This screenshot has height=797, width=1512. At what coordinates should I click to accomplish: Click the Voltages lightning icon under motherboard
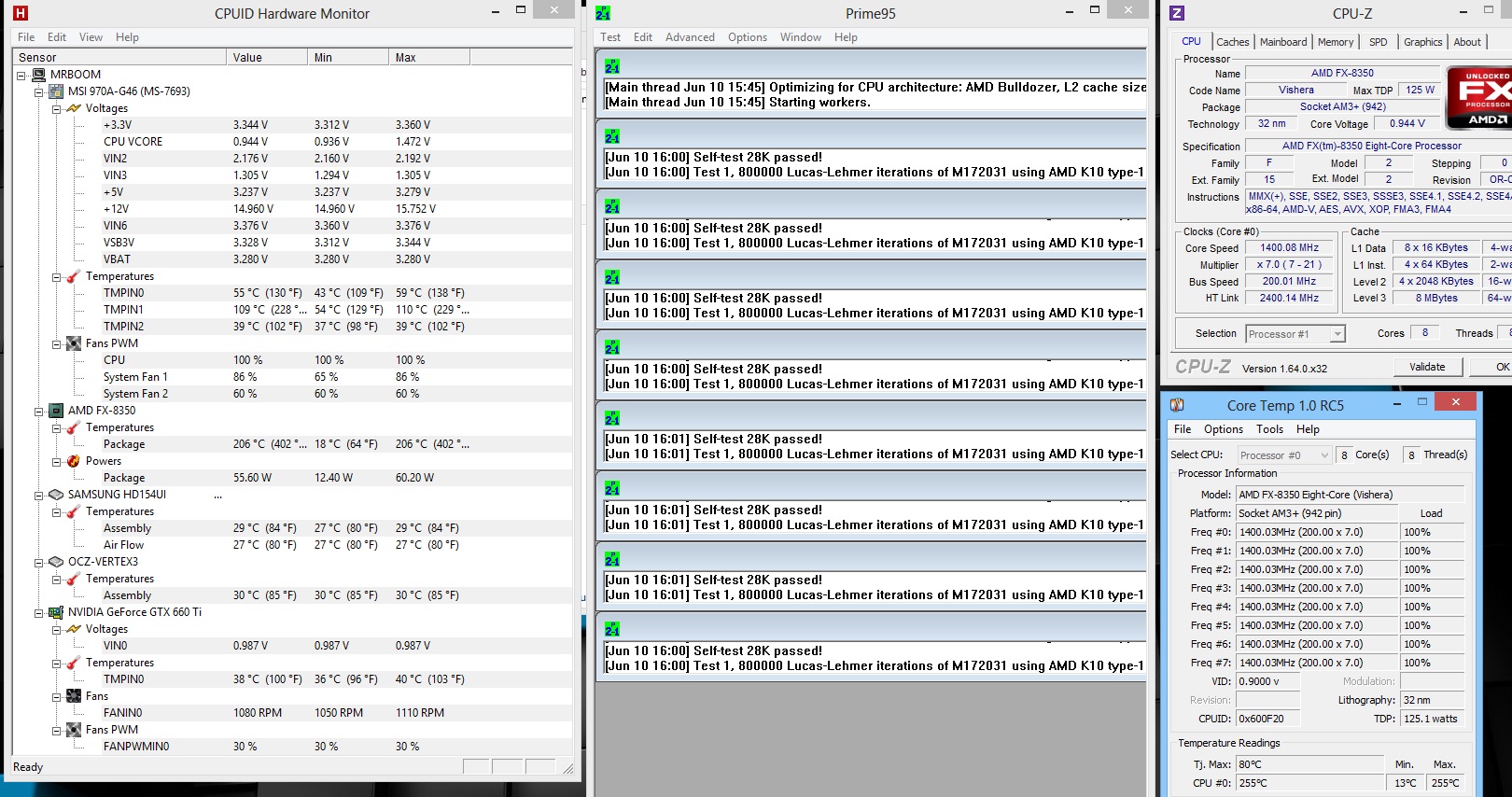pos(74,108)
